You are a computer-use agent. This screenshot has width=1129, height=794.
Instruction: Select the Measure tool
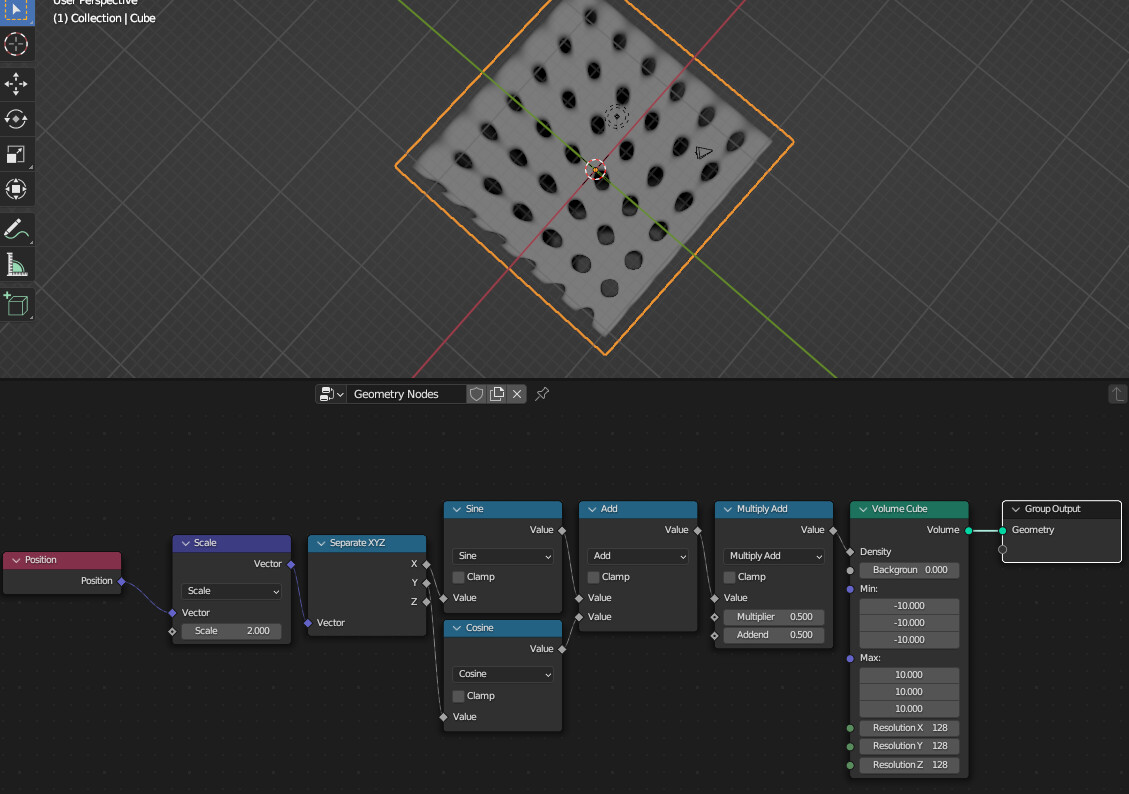coord(18,264)
